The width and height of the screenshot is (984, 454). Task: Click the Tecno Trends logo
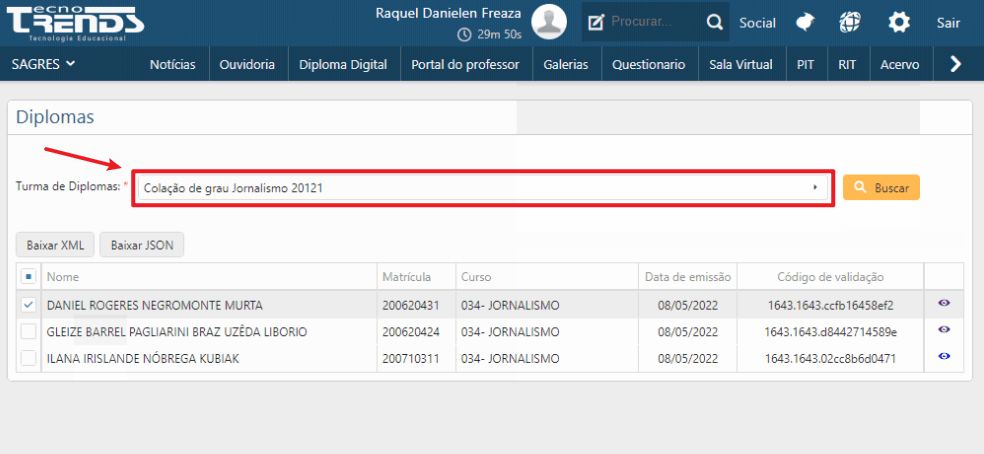point(75,22)
